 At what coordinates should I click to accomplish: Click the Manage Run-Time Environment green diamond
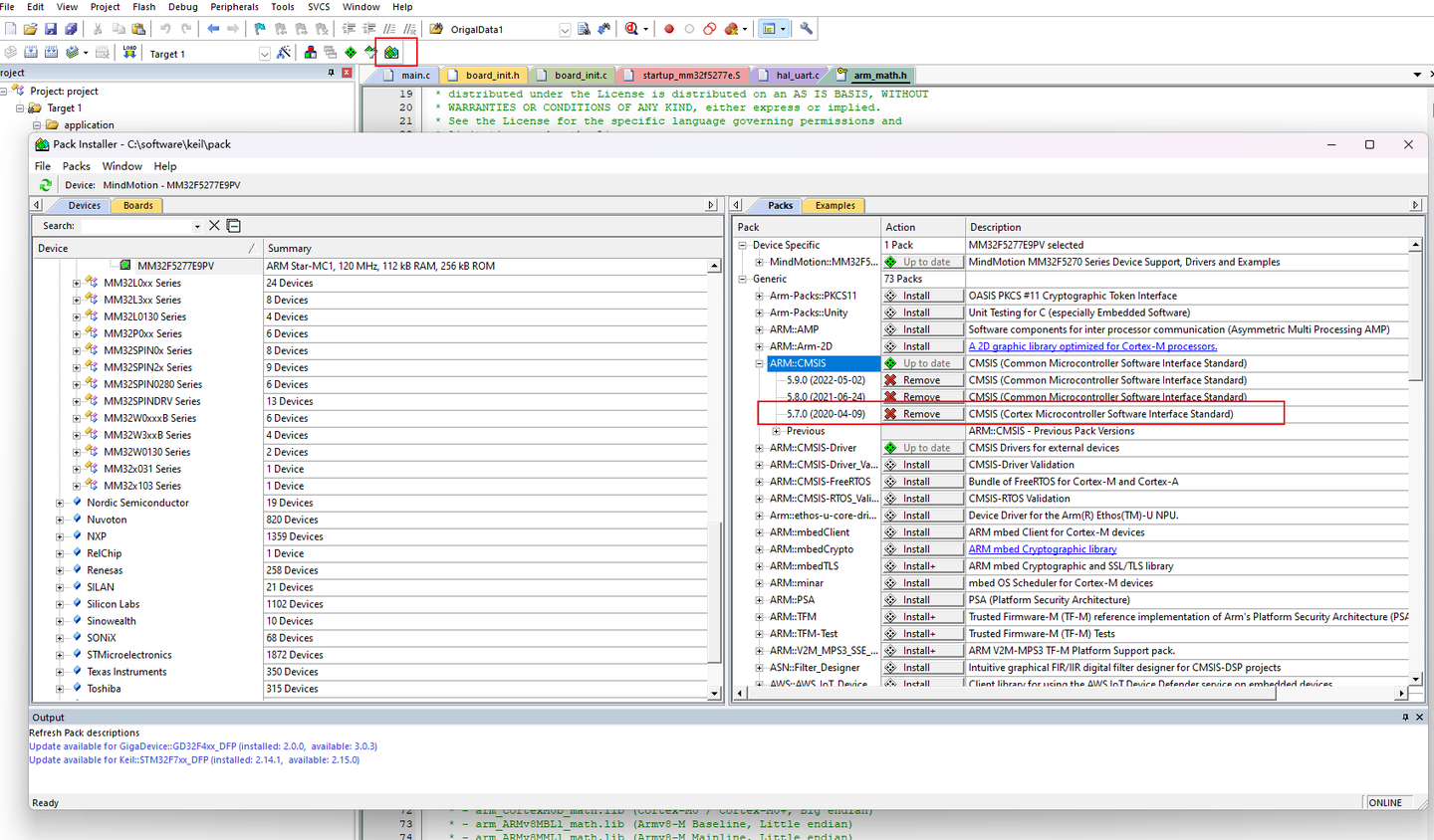351,53
